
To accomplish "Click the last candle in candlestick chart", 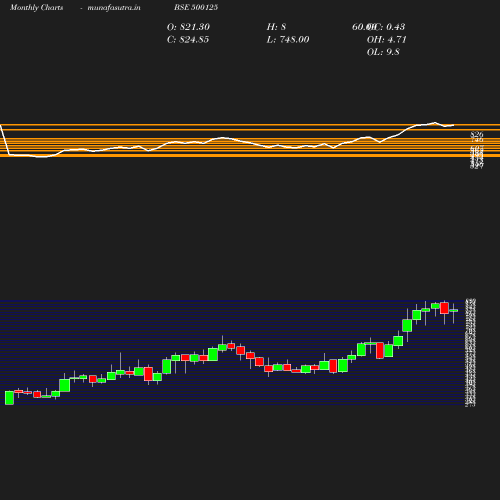I will [x=454, y=311].
